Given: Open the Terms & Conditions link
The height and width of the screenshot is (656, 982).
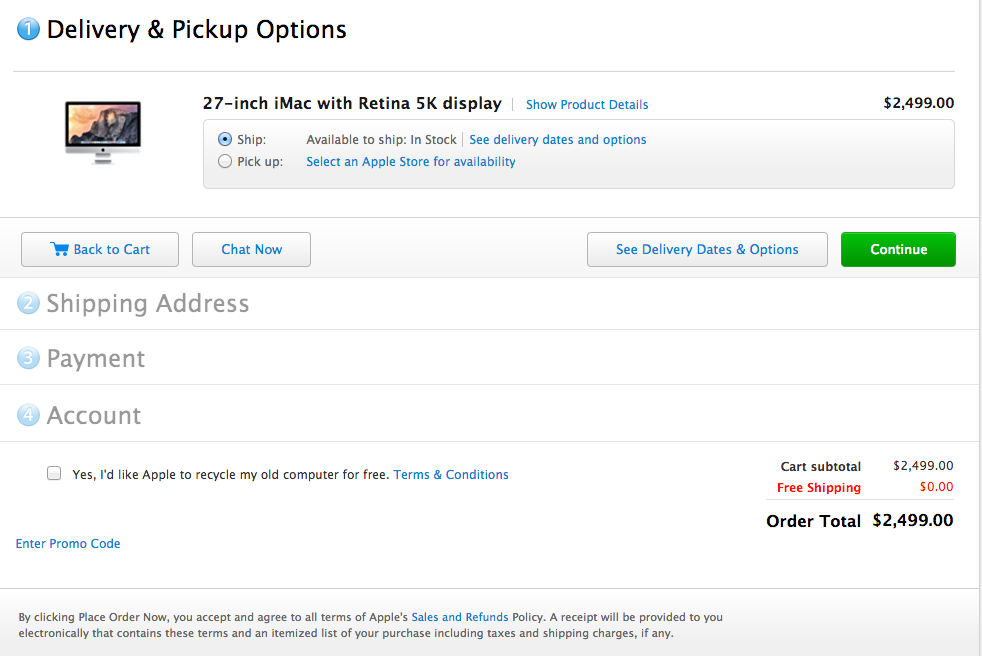Looking at the screenshot, I should pyautogui.click(x=451, y=474).
